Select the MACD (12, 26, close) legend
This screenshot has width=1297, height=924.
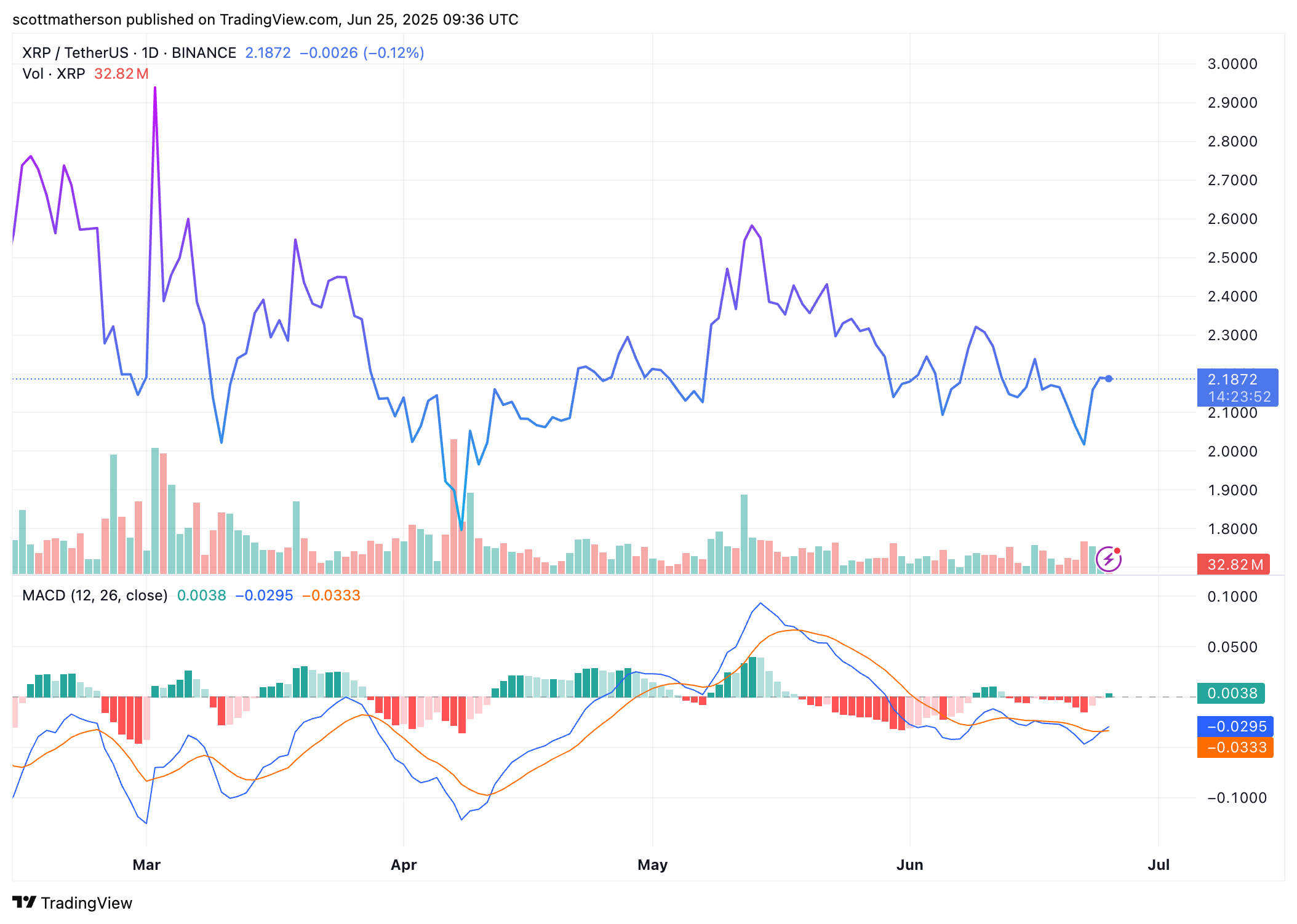pos(95,595)
